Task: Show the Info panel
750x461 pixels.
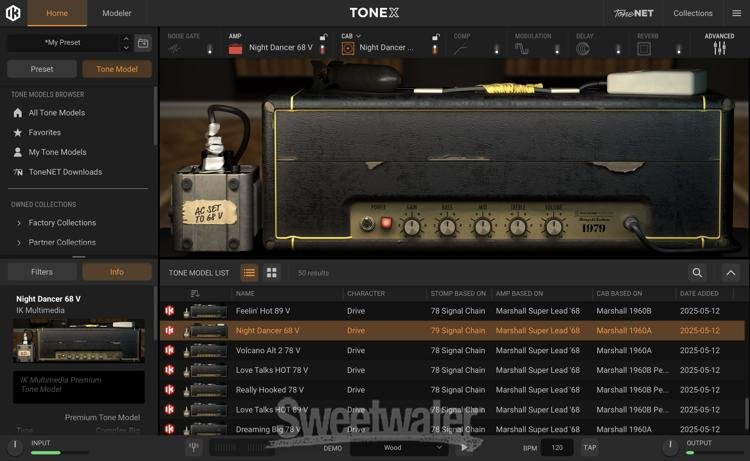Action: 117,272
